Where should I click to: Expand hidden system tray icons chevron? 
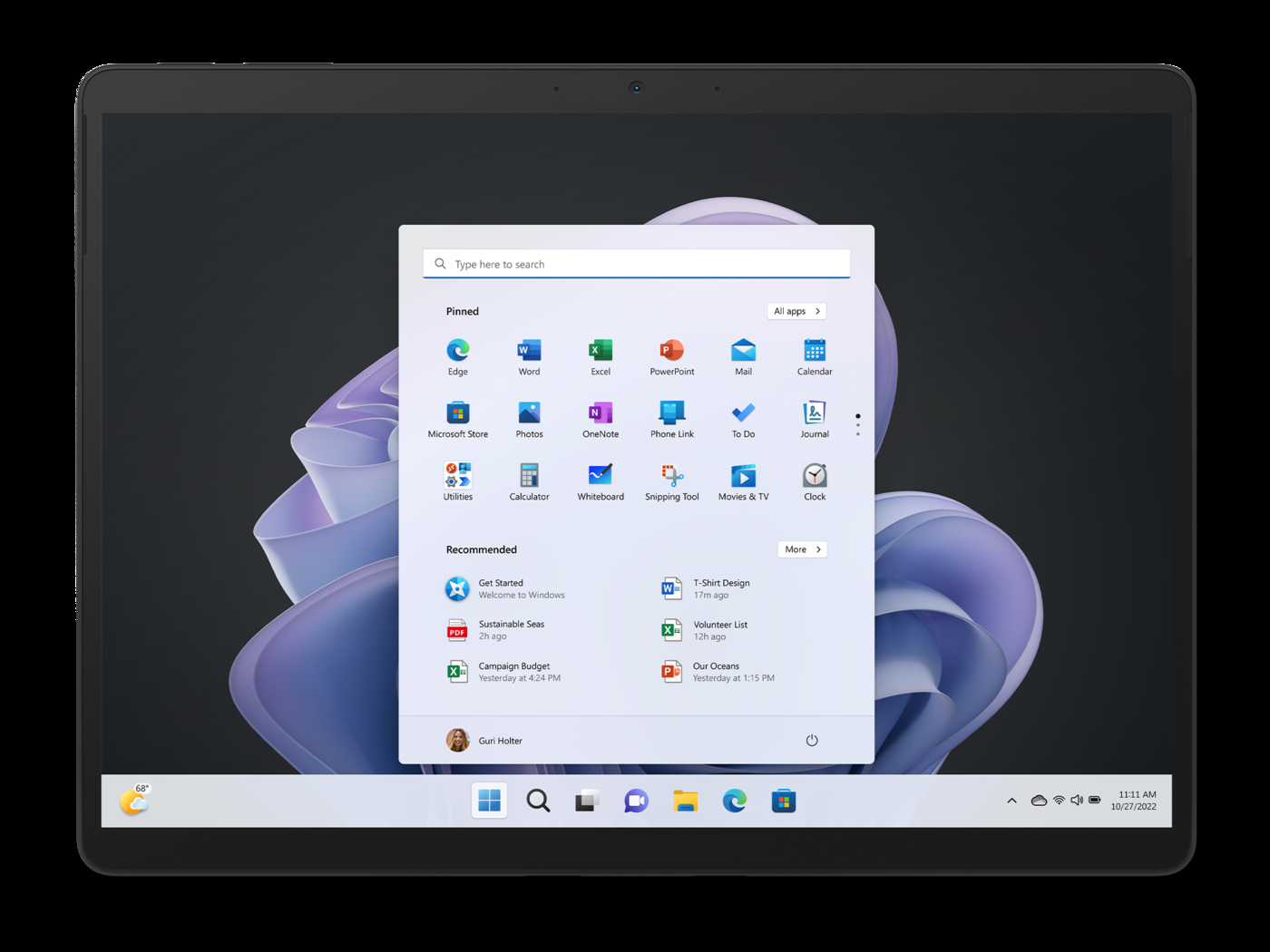click(1011, 801)
